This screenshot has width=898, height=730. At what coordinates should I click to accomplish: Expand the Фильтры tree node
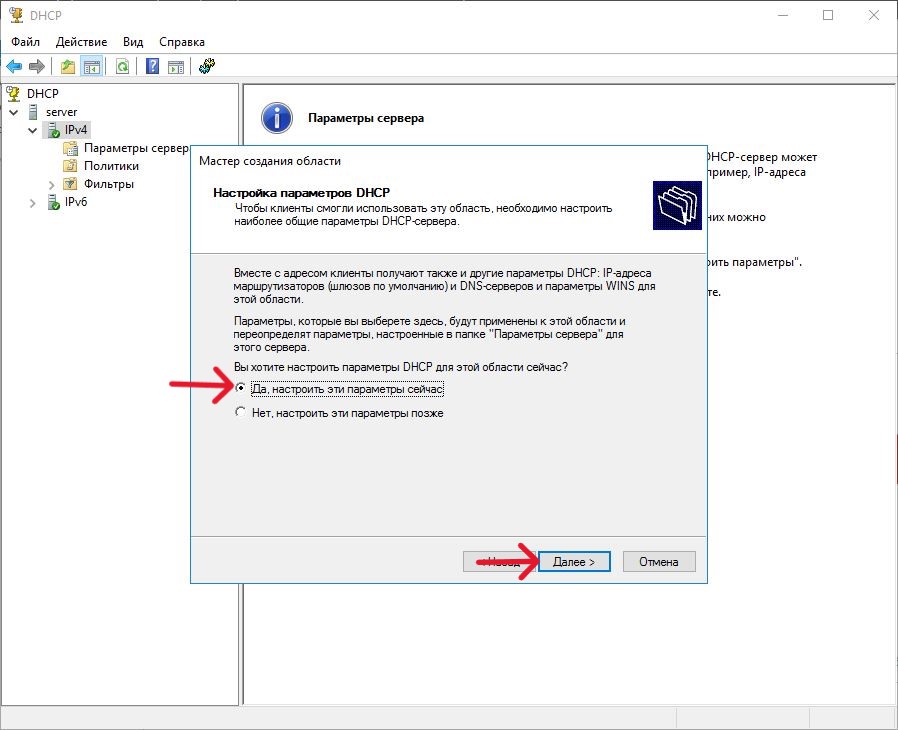[x=52, y=184]
